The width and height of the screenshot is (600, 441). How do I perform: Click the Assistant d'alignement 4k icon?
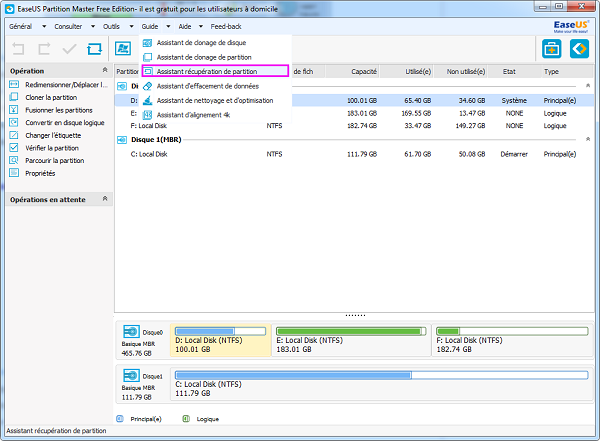(147, 115)
